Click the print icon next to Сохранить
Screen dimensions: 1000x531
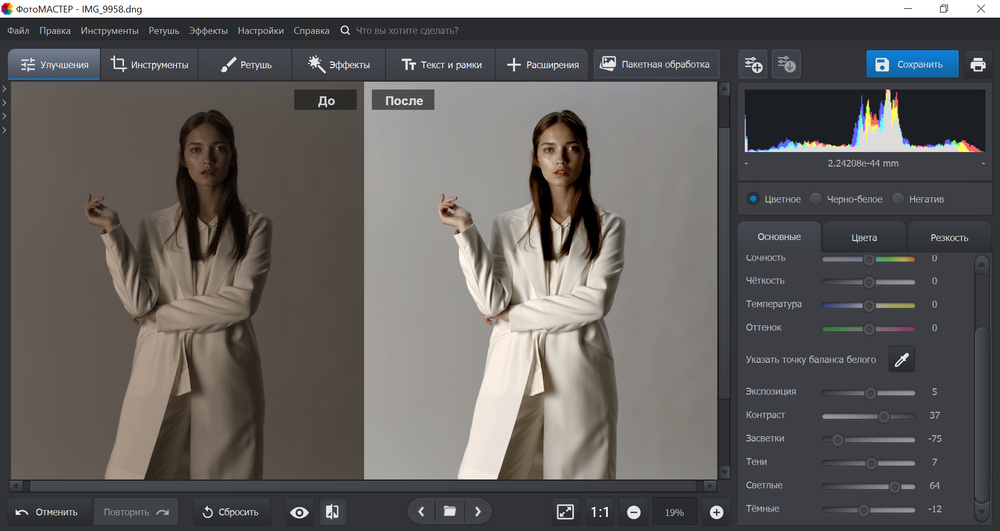click(x=977, y=65)
